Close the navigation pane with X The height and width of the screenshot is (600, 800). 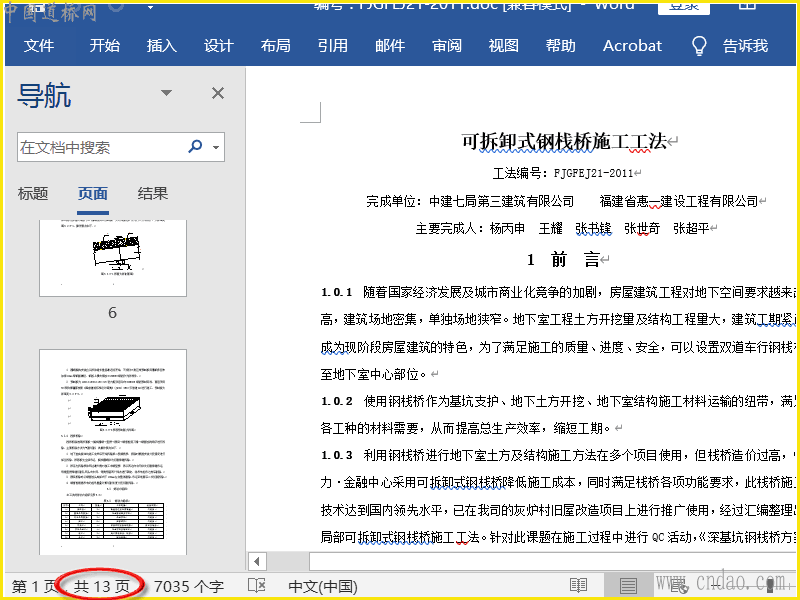[x=218, y=94]
